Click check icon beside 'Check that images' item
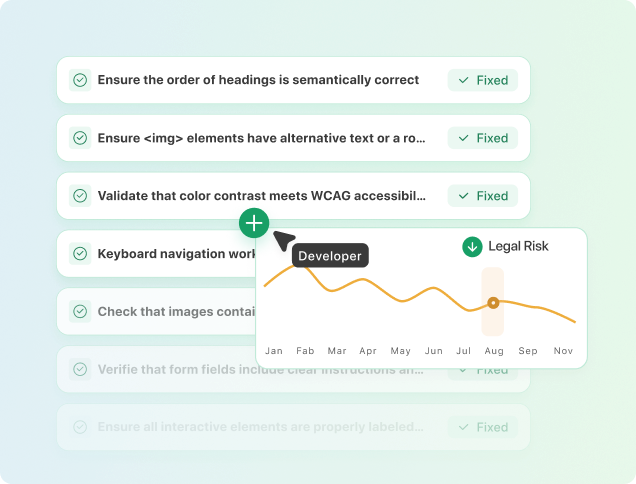This screenshot has height=484, width=636. tap(80, 312)
